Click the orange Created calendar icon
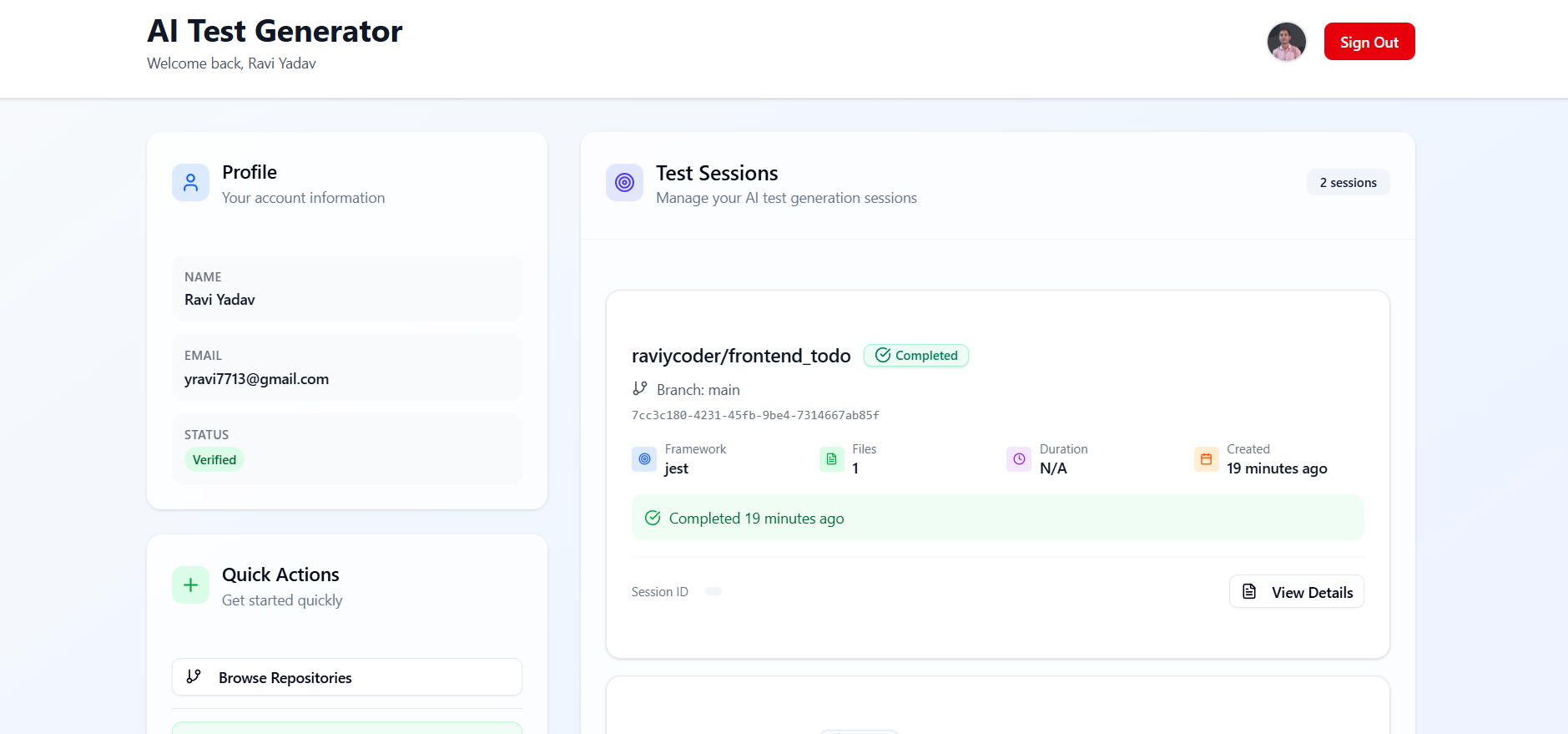This screenshot has width=1568, height=734. click(1206, 458)
